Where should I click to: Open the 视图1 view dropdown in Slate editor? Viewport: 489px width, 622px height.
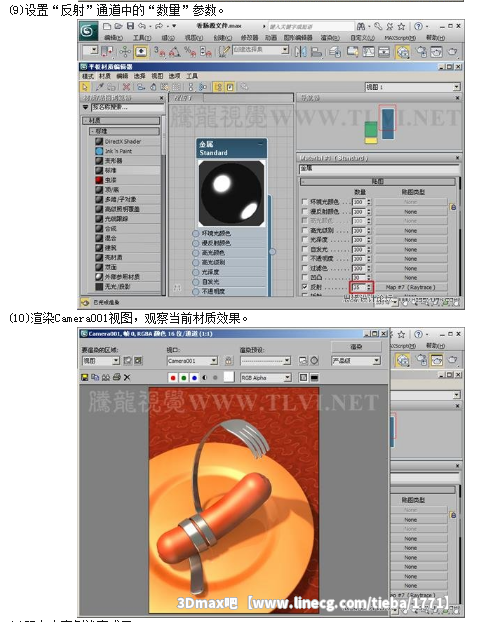coord(456,87)
